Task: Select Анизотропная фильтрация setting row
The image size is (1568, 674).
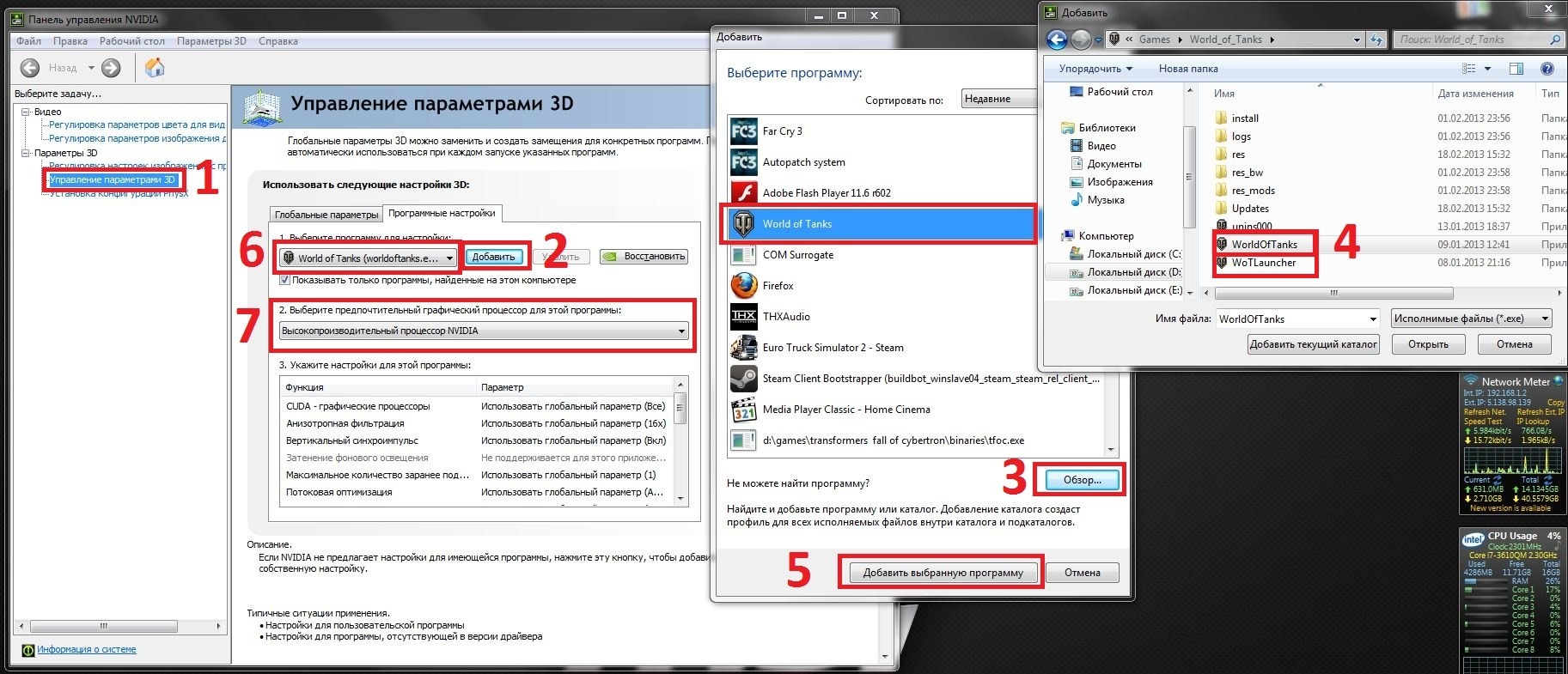Action: 475,423
